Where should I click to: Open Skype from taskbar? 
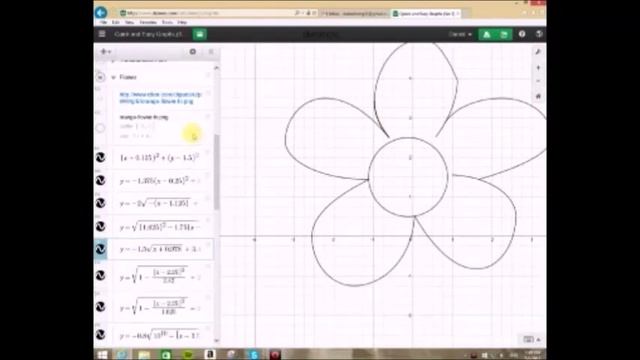(253, 354)
